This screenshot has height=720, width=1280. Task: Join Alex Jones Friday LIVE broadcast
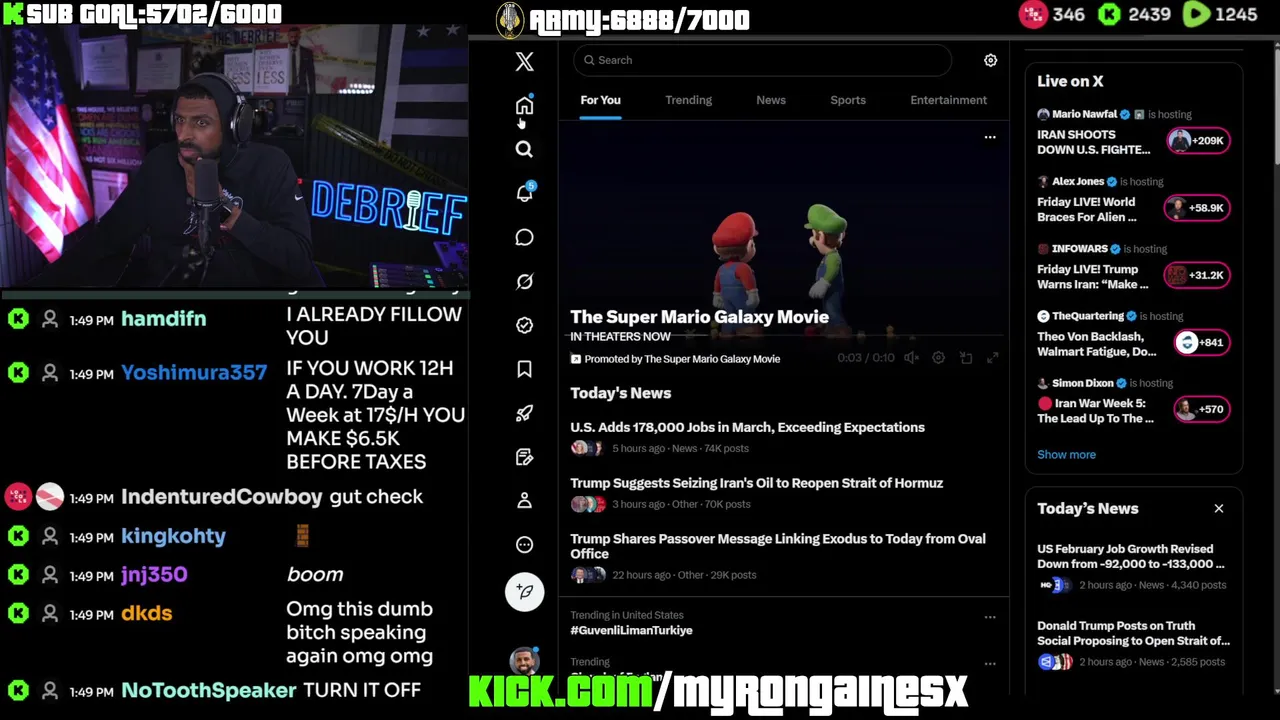1086,209
